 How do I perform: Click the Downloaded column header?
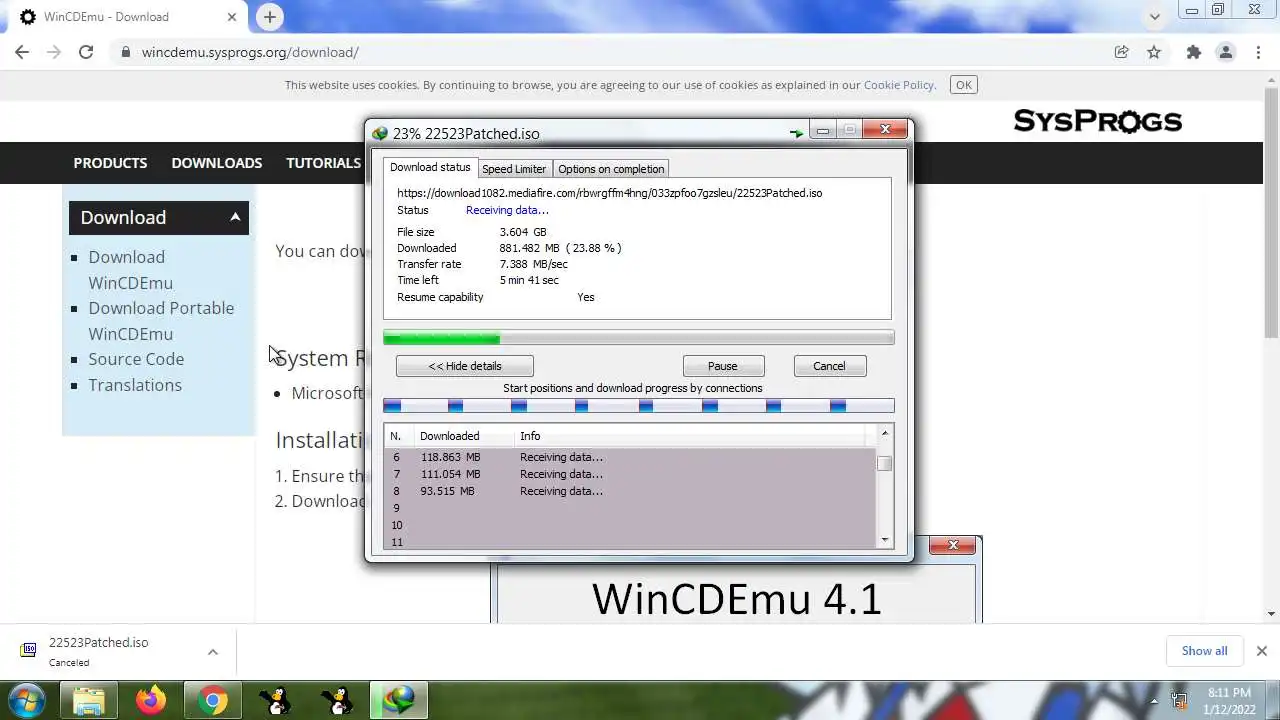pyautogui.click(x=464, y=436)
